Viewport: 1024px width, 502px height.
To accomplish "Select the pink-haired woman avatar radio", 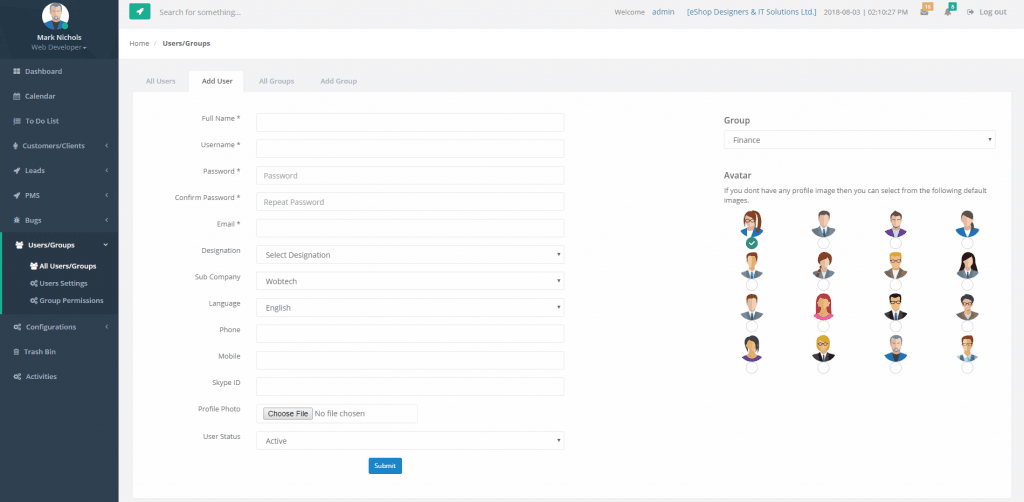I will point(823,326).
